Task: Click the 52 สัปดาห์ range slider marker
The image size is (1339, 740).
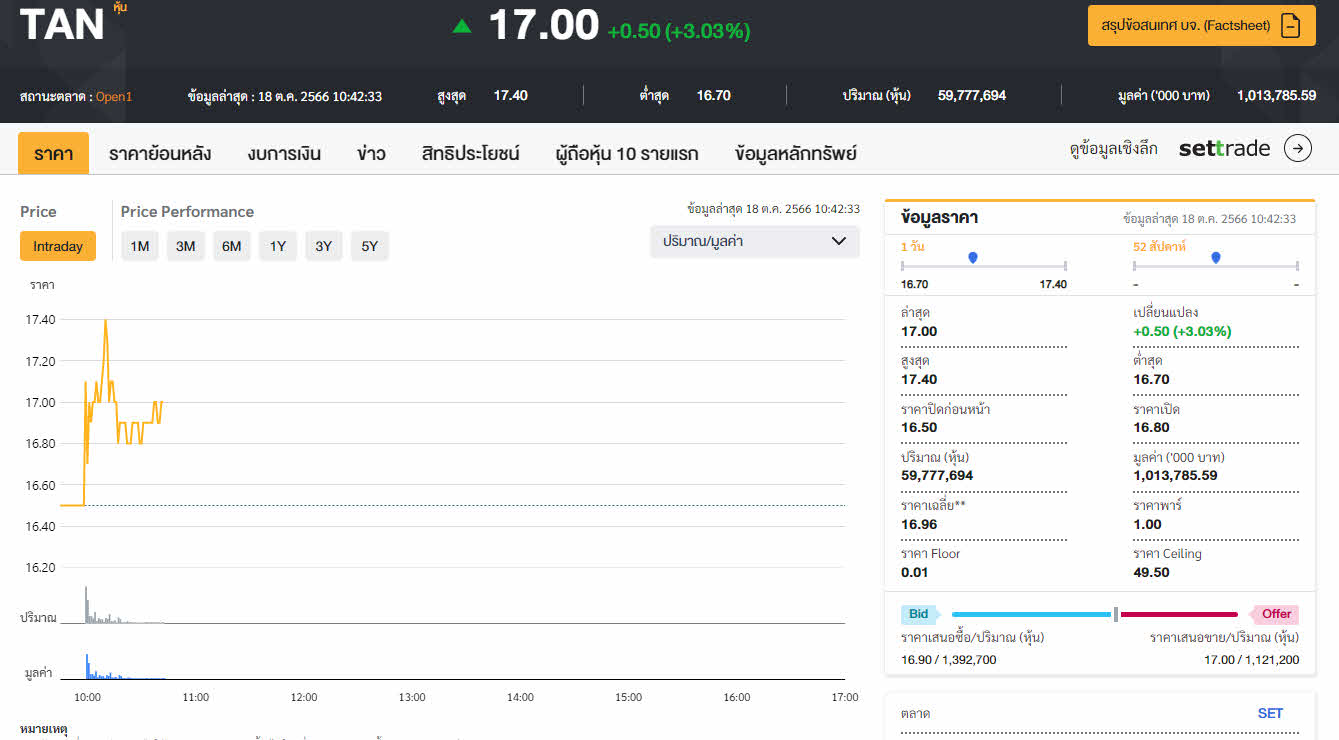Action: click(1216, 258)
